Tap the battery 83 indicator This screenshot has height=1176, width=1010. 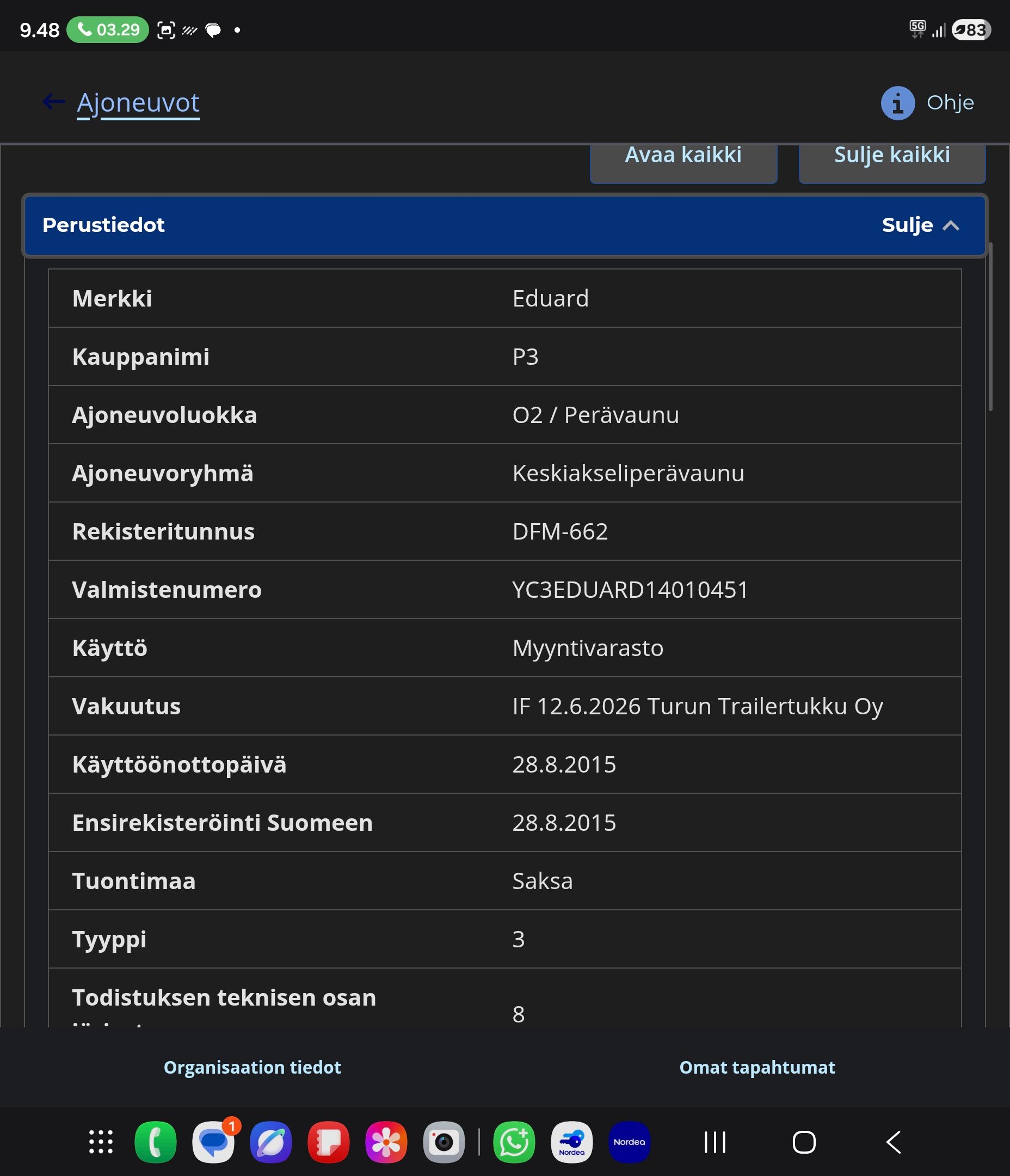coord(971,30)
